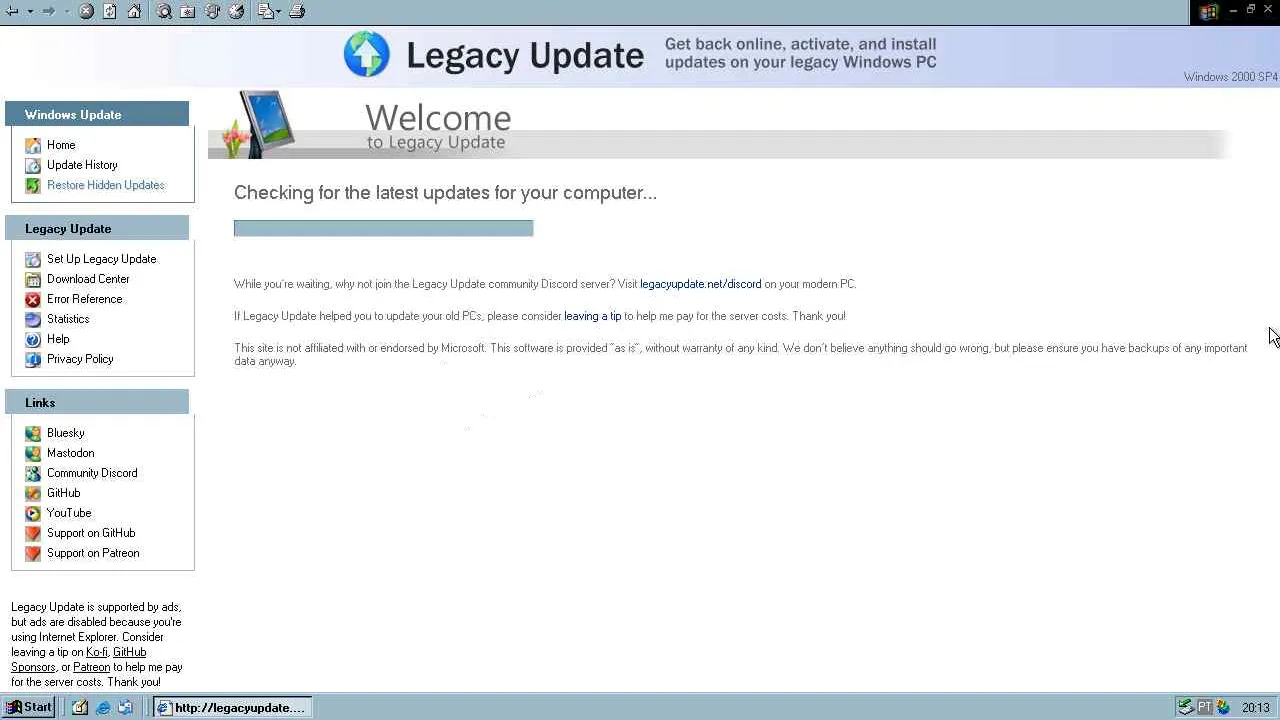Image resolution: width=1280 pixels, height=720 pixels.
Task: Launch Internet Explorer from quick launch
Action: tap(102, 707)
